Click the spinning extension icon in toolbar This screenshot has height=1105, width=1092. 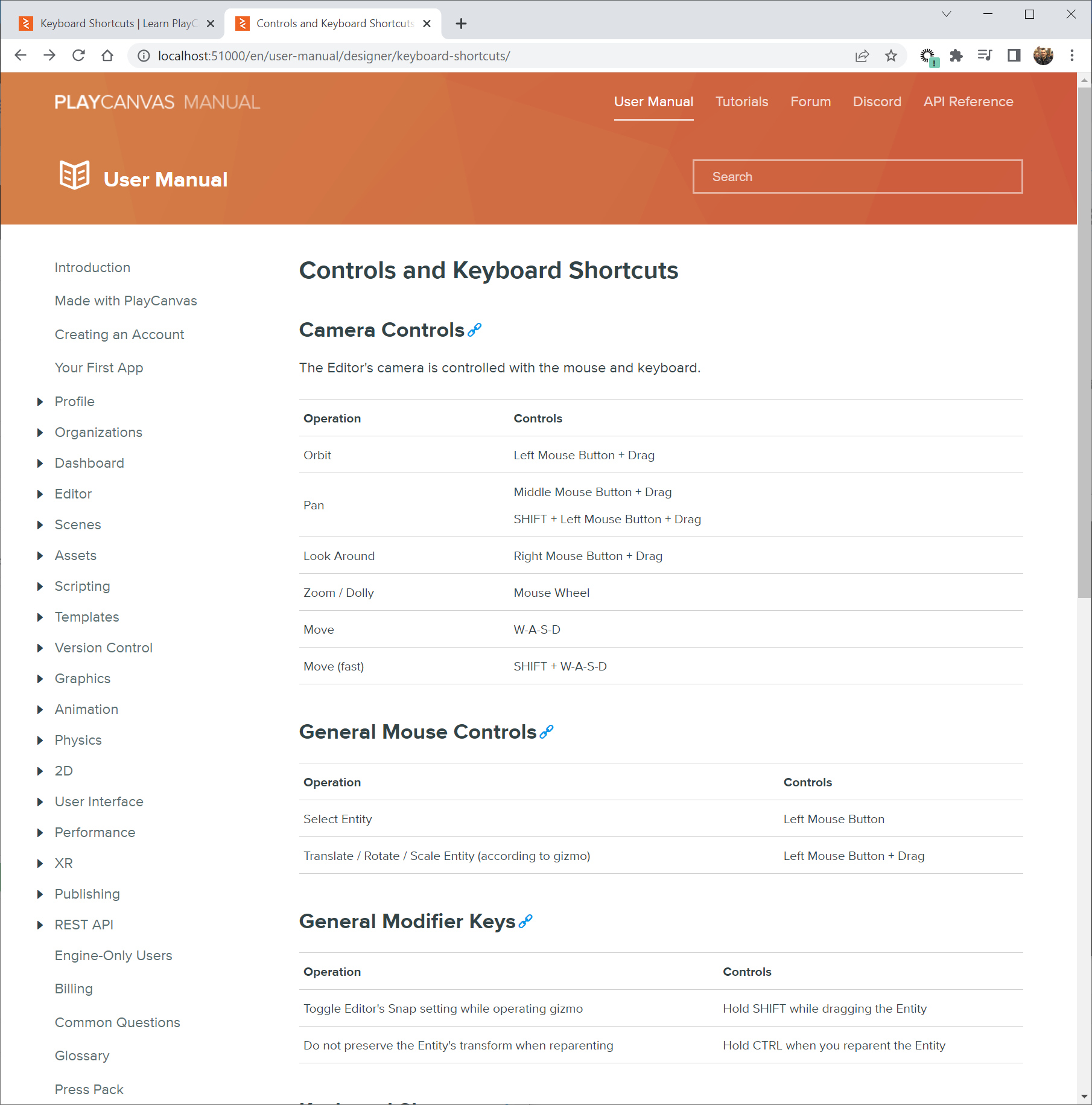pos(928,57)
